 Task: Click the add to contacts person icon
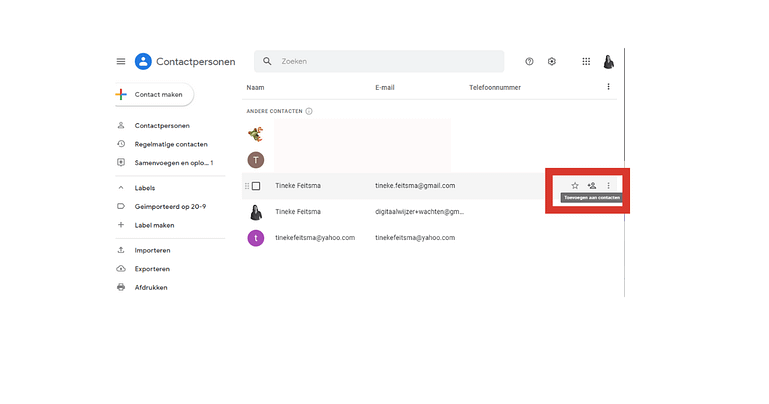(x=592, y=185)
